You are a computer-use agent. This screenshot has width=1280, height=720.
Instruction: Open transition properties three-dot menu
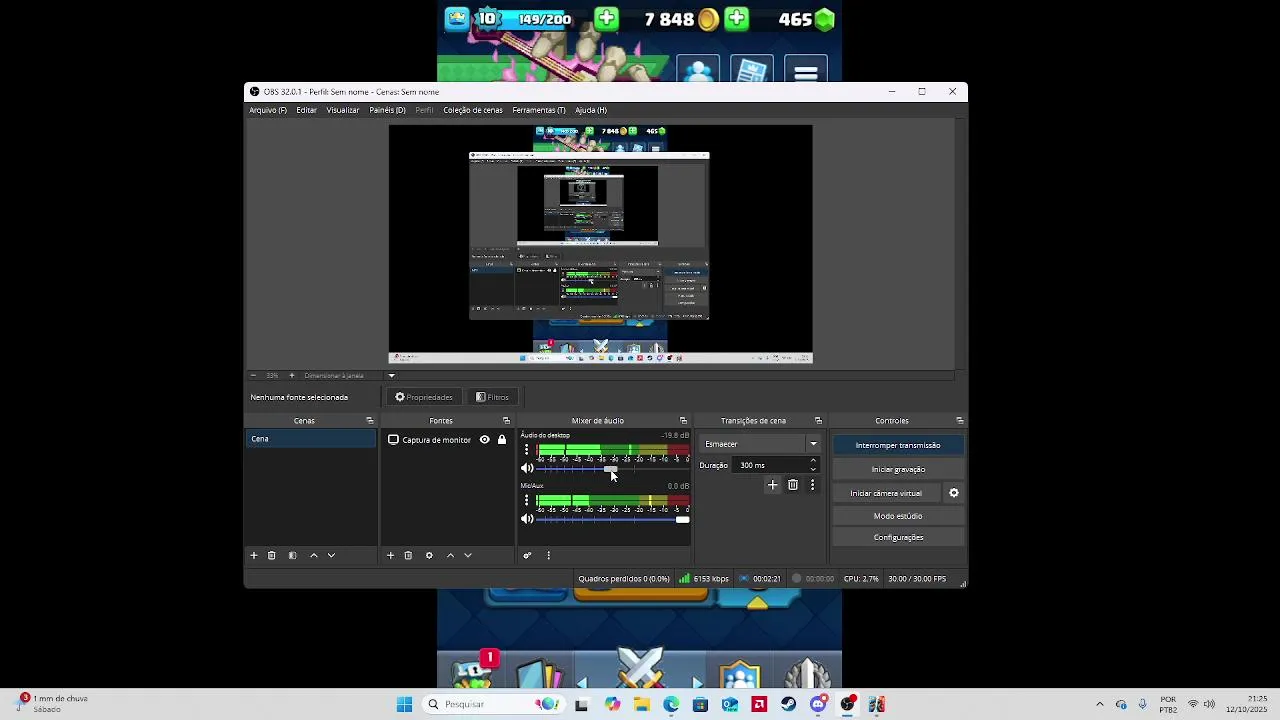pyautogui.click(x=812, y=485)
